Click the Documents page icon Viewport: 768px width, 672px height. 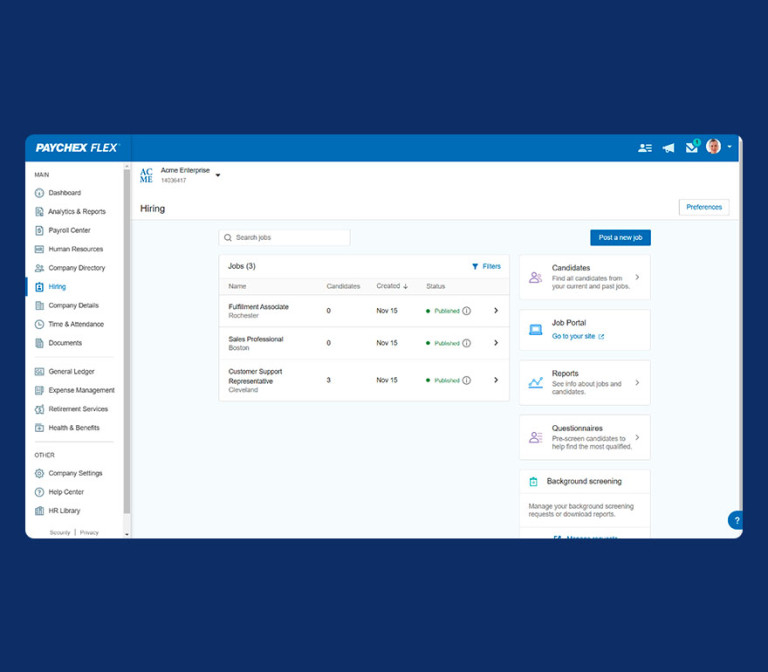(x=39, y=342)
